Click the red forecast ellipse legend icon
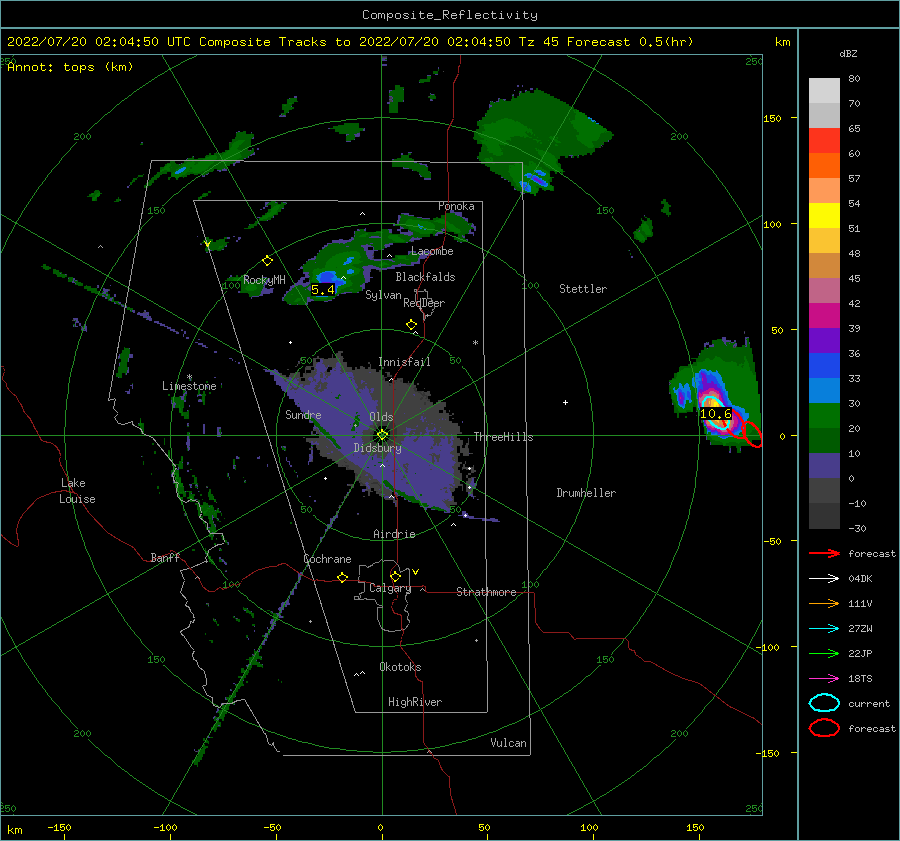900x841 pixels. pyautogui.click(x=824, y=728)
